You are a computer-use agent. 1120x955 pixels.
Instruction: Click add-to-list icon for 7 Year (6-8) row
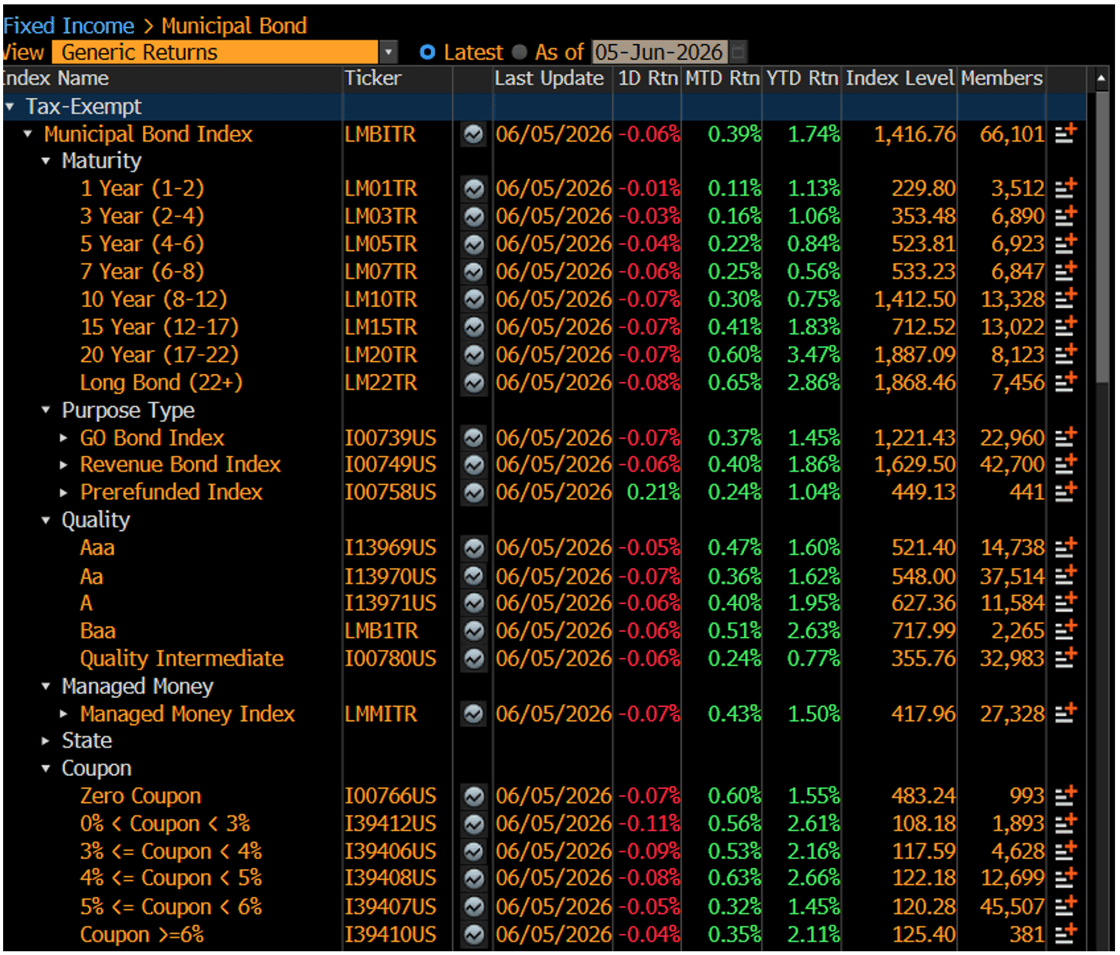pos(1066,271)
